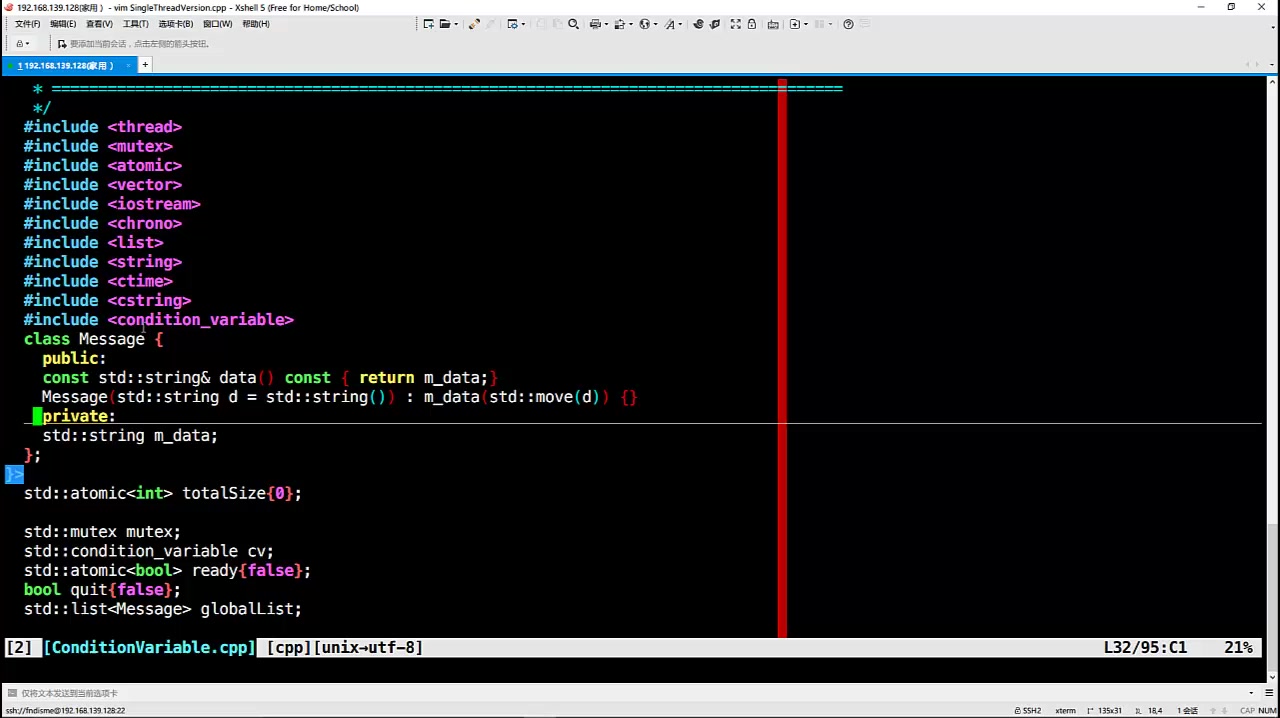Expand the open session dropdown arrow
The height and width of the screenshot is (718, 1280).
455,24
